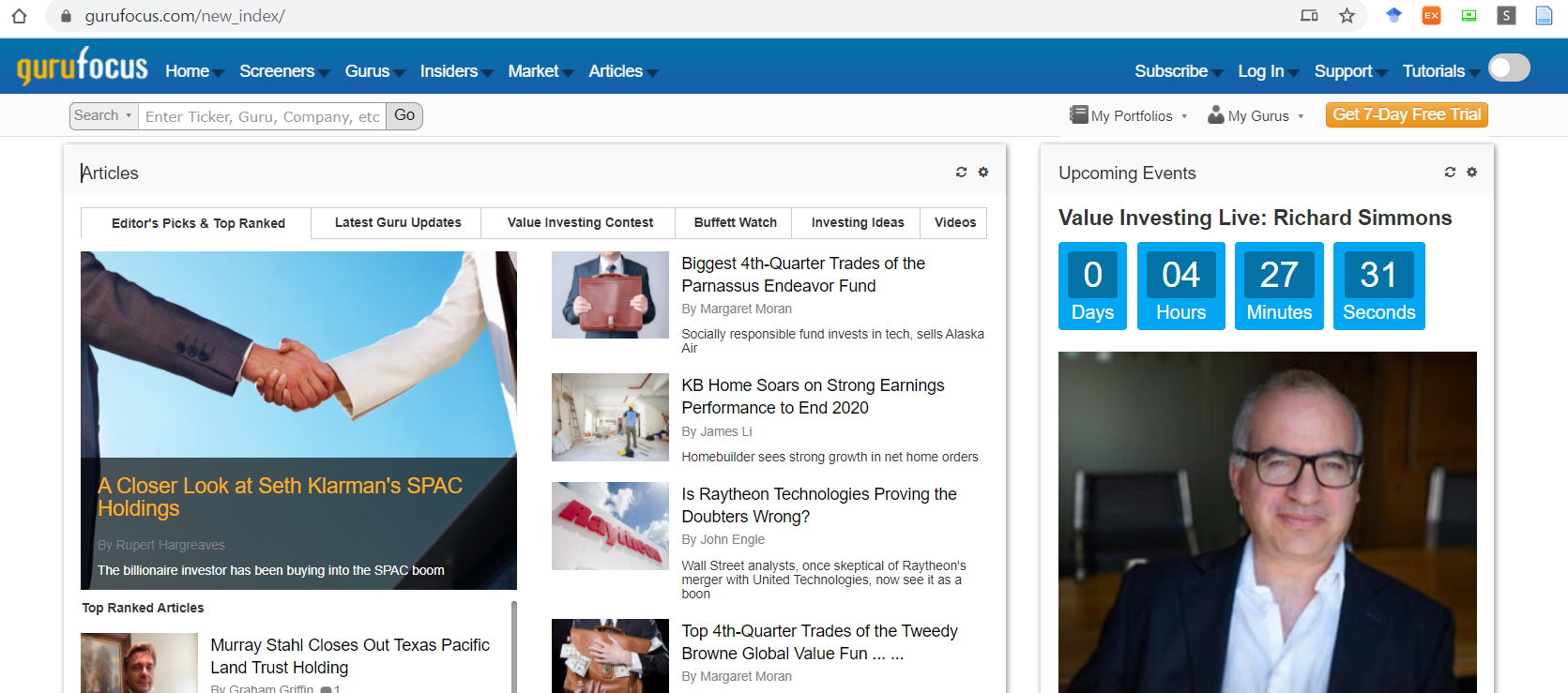
Task: Open the Investing Ideas tab
Action: click(858, 222)
